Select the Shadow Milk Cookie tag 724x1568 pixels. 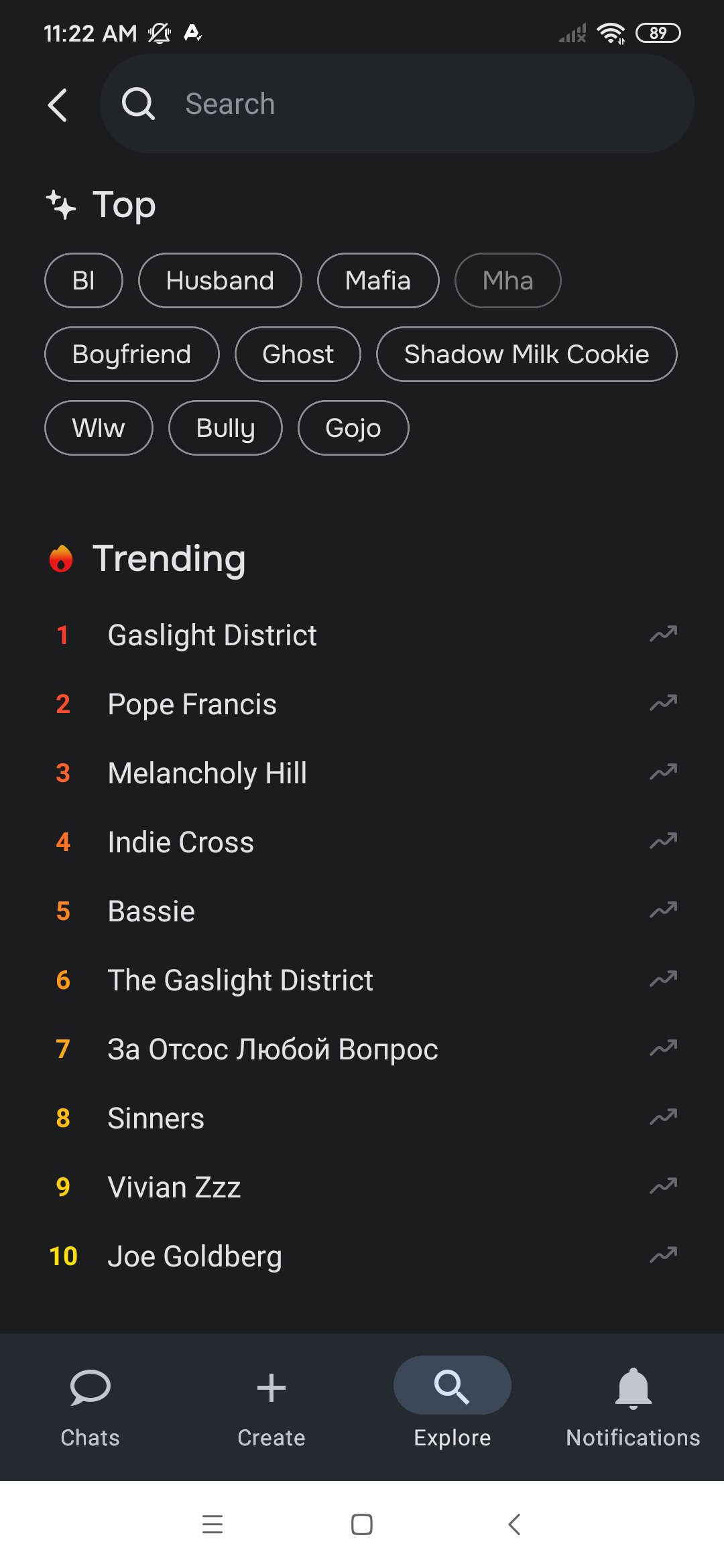[x=526, y=354]
